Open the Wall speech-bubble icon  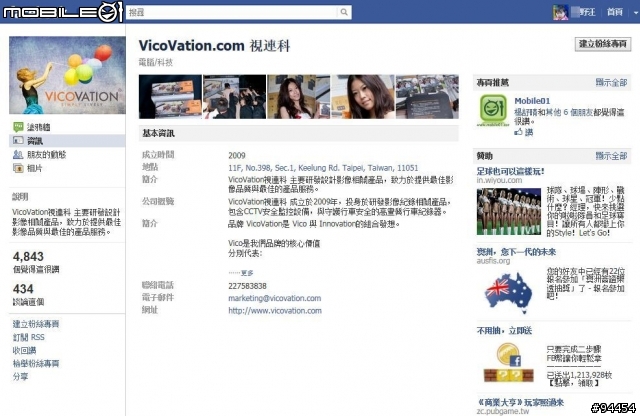[x=18, y=127]
